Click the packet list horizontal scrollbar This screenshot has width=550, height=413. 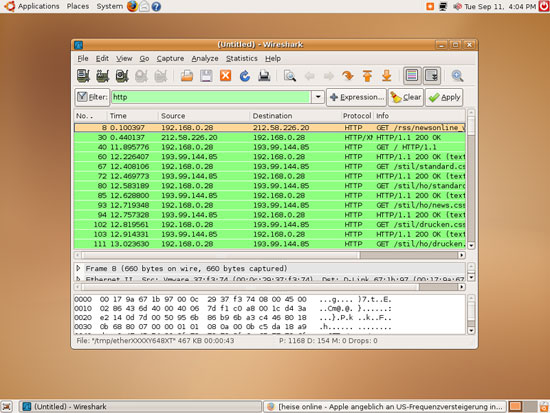269,255
